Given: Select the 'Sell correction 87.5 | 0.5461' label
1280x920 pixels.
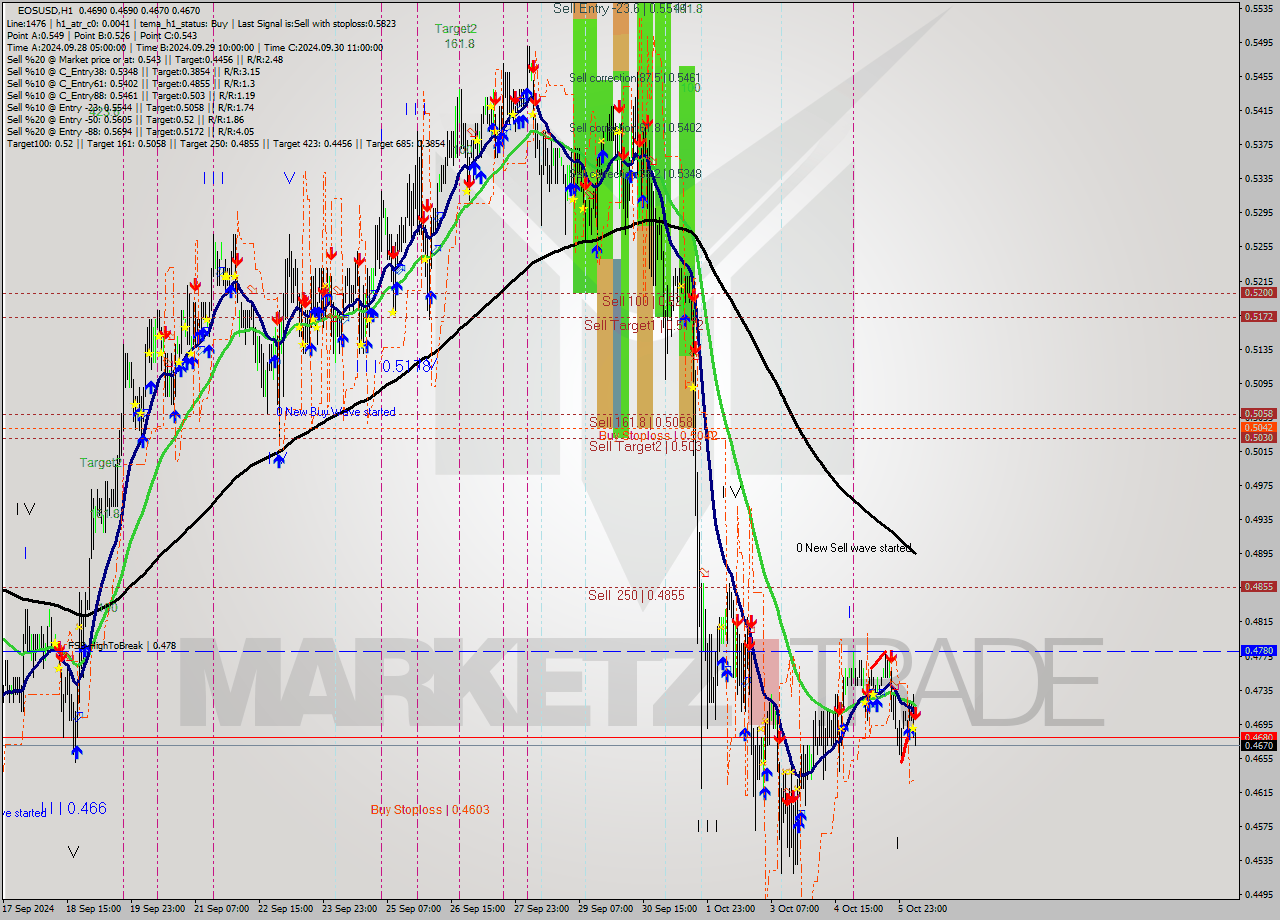Looking at the screenshot, I should (635, 78).
